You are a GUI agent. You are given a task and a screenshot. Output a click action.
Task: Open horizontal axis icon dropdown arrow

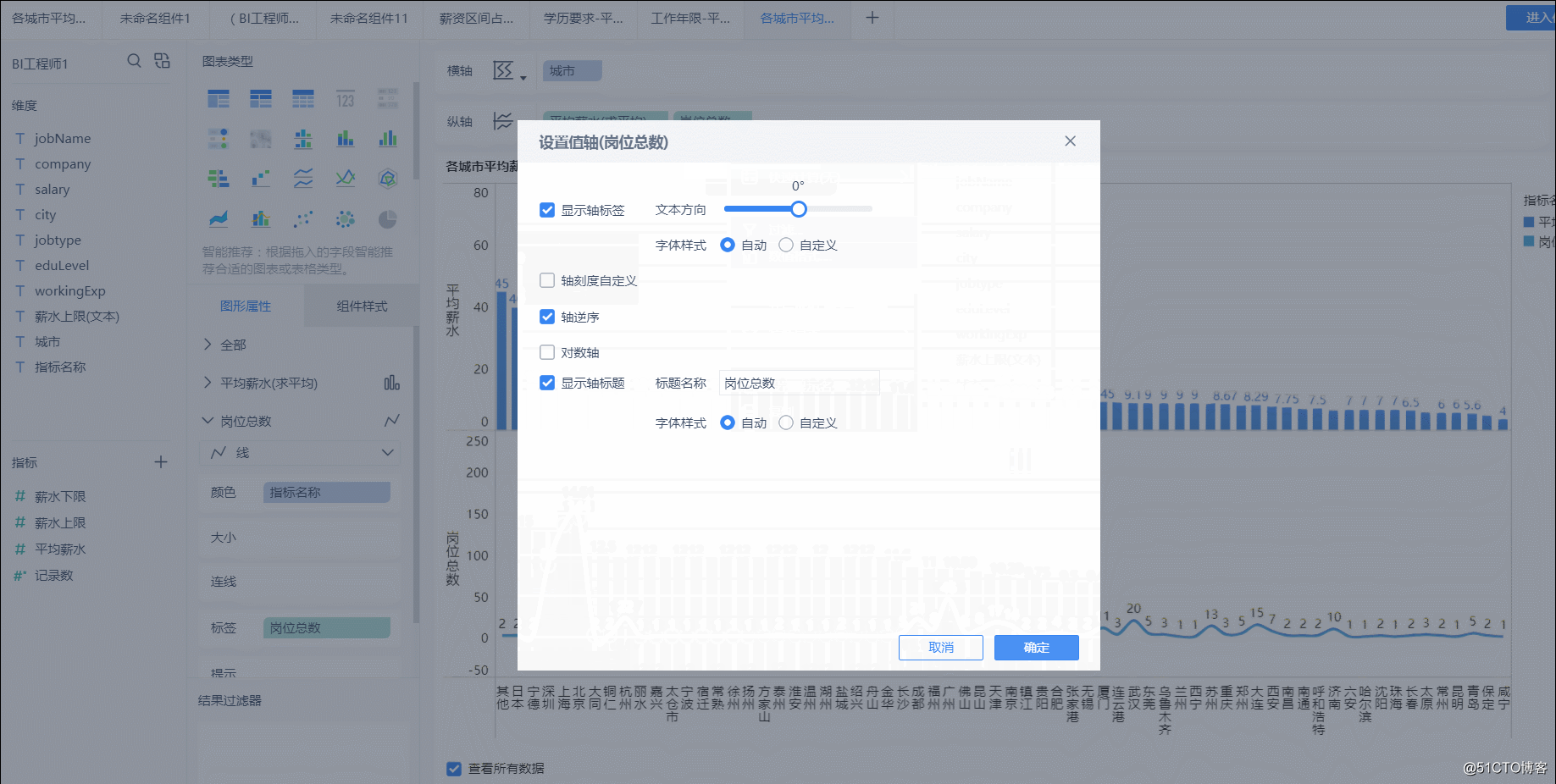[x=523, y=77]
